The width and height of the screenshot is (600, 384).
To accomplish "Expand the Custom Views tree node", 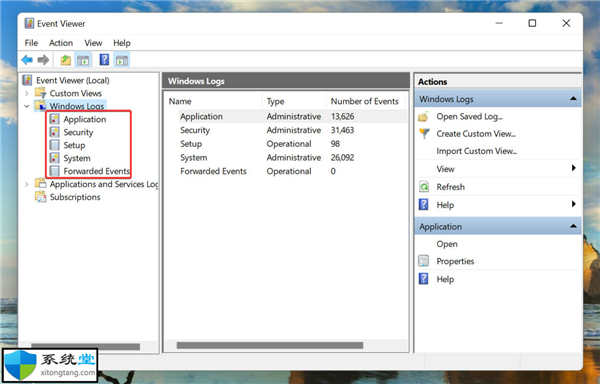I will tap(27, 93).
